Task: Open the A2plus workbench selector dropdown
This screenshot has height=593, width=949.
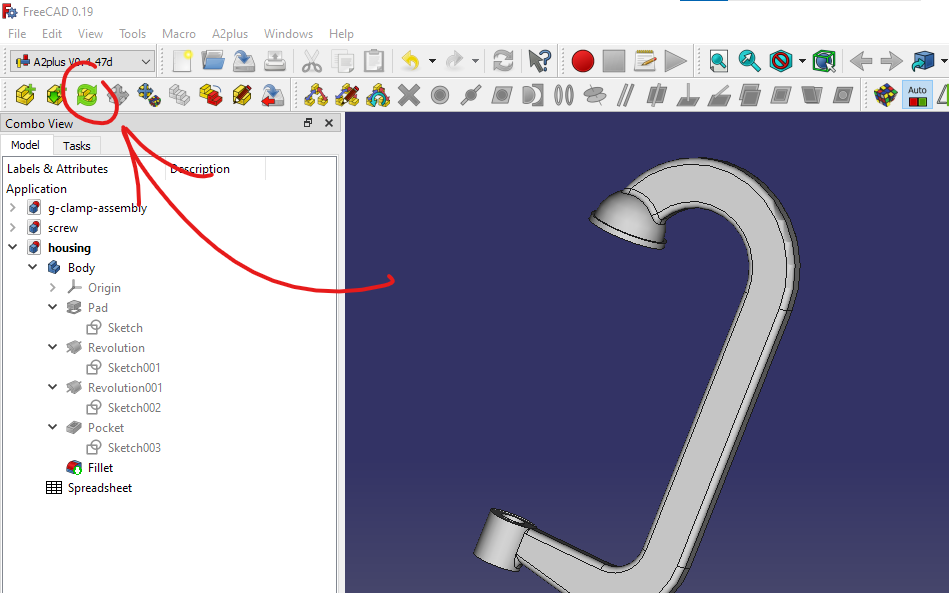Action: click(x=82, y=62)
